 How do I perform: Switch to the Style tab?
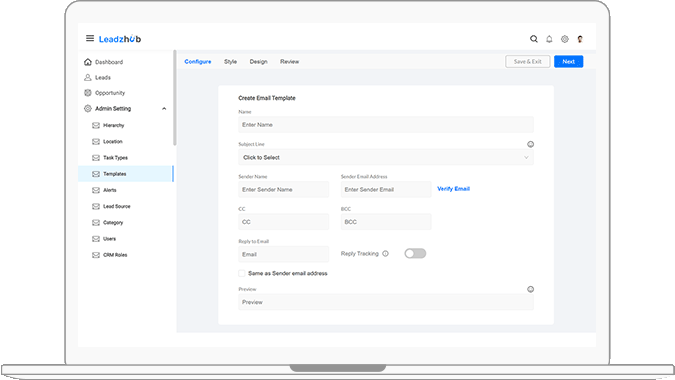pos(230,62)
